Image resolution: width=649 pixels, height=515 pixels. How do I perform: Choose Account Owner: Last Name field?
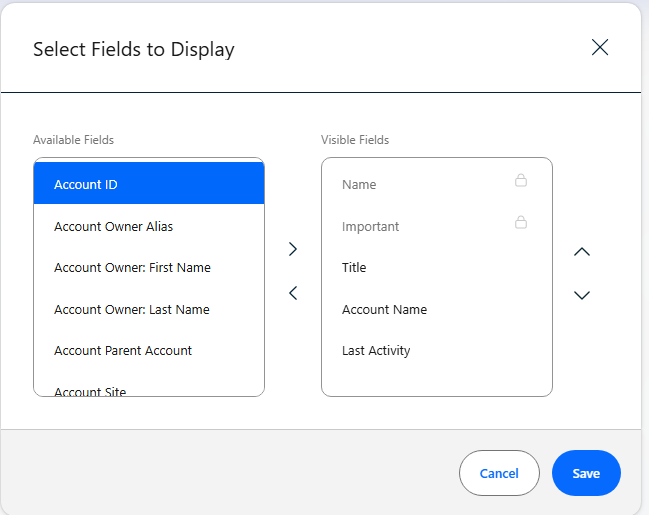tap(149, 309)
